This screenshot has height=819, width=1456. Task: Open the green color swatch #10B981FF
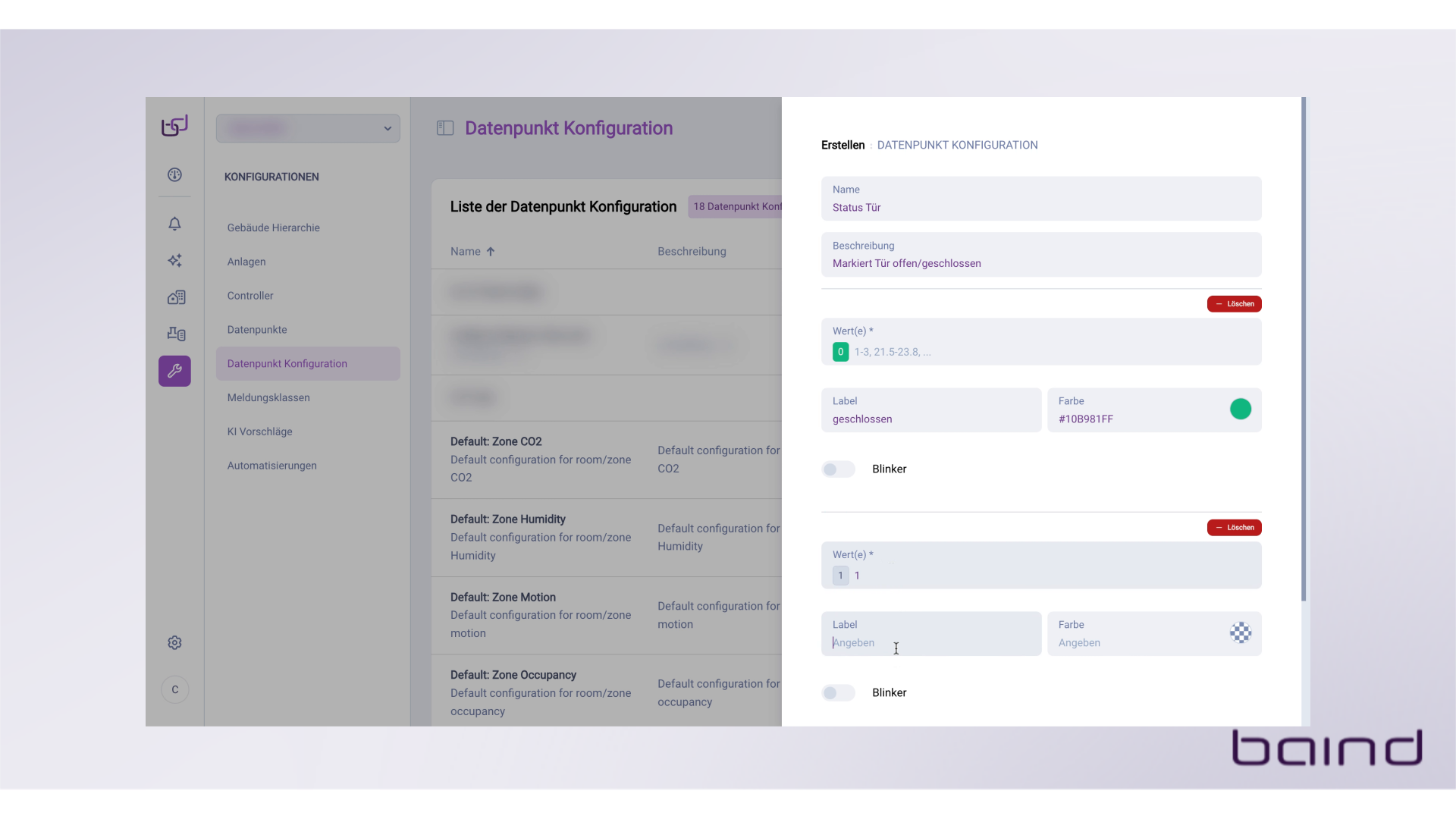(x=1240, y=409)
